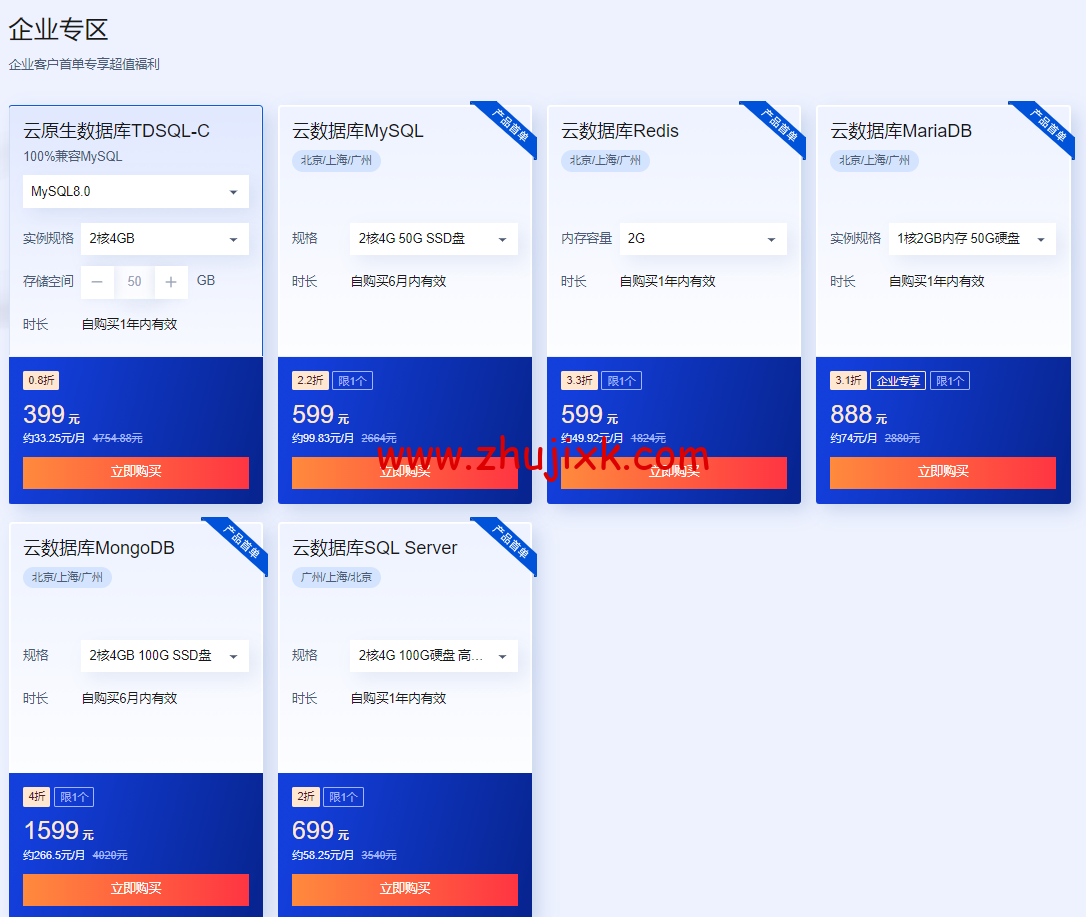This screenshot has width=1086, height=917.
Task: Click the storage space value field showing 50
Action: [x=134, y=282]
